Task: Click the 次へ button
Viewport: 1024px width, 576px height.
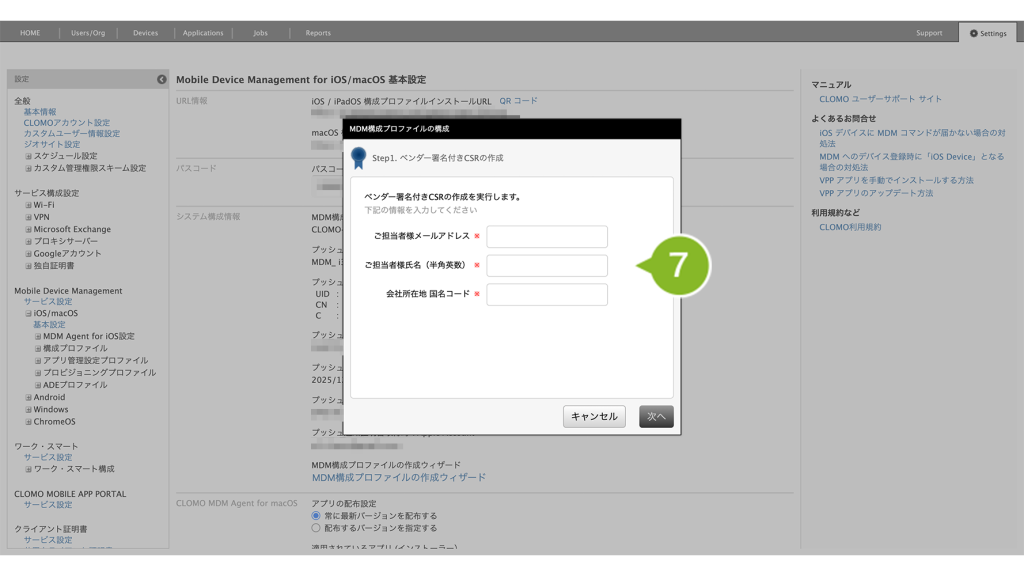Action: [656, 417]
